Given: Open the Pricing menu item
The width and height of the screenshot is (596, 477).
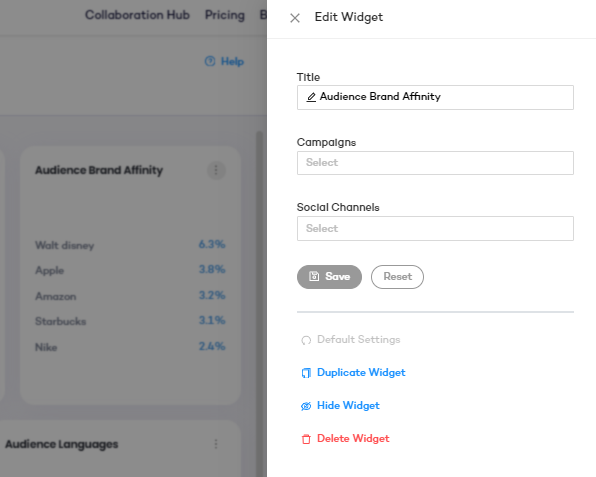Looking at the screenshot, I should 225,15.
